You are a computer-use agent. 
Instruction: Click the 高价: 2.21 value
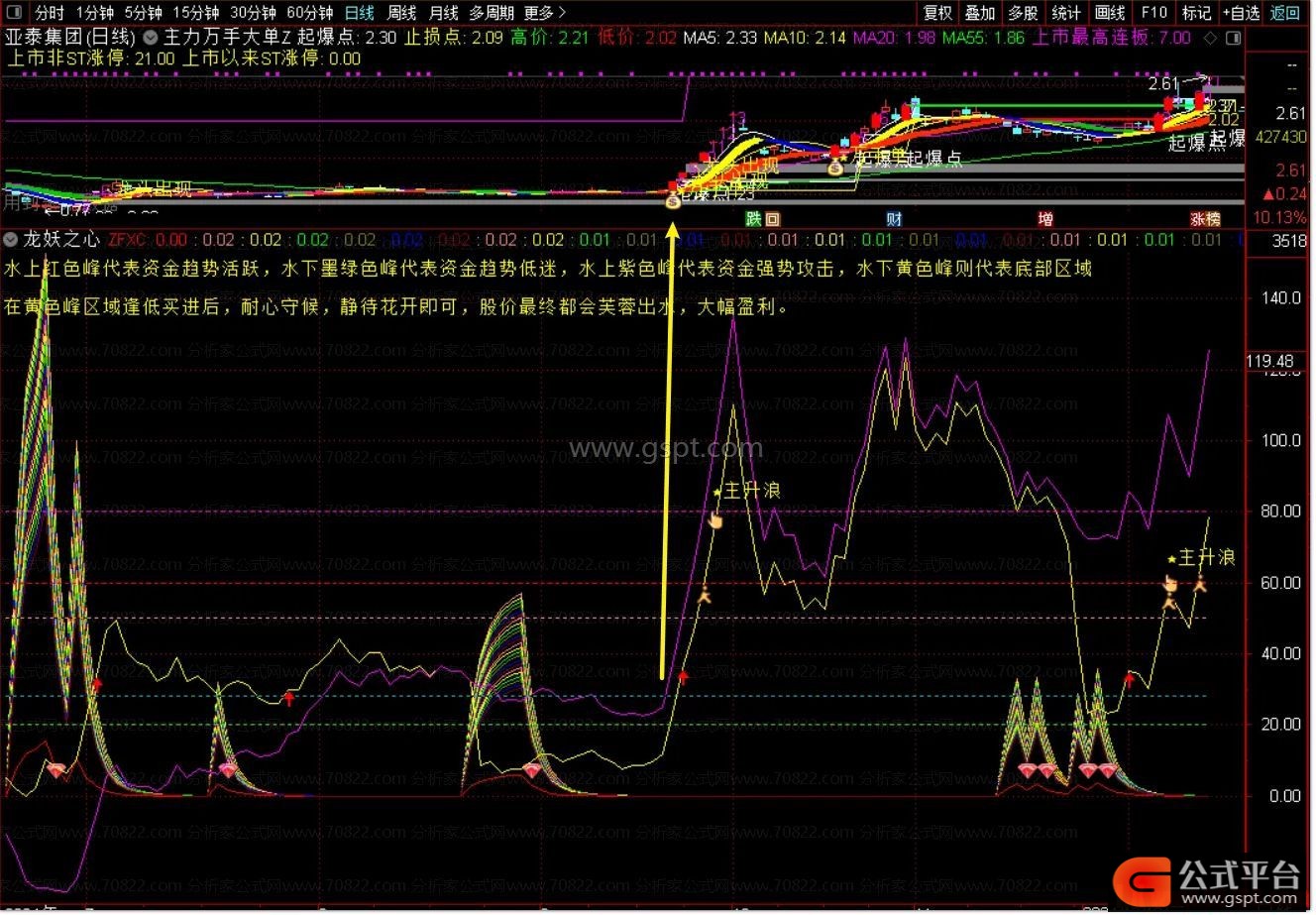[x=550, y=38]
